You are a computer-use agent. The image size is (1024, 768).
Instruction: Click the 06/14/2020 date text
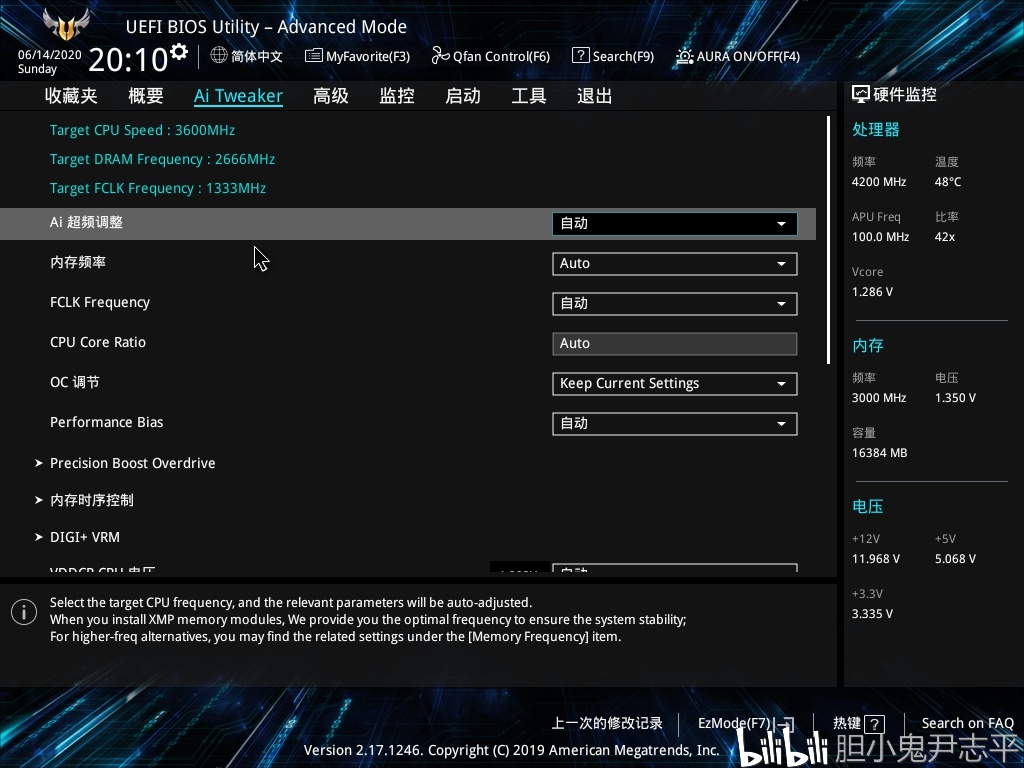[50, 55]
